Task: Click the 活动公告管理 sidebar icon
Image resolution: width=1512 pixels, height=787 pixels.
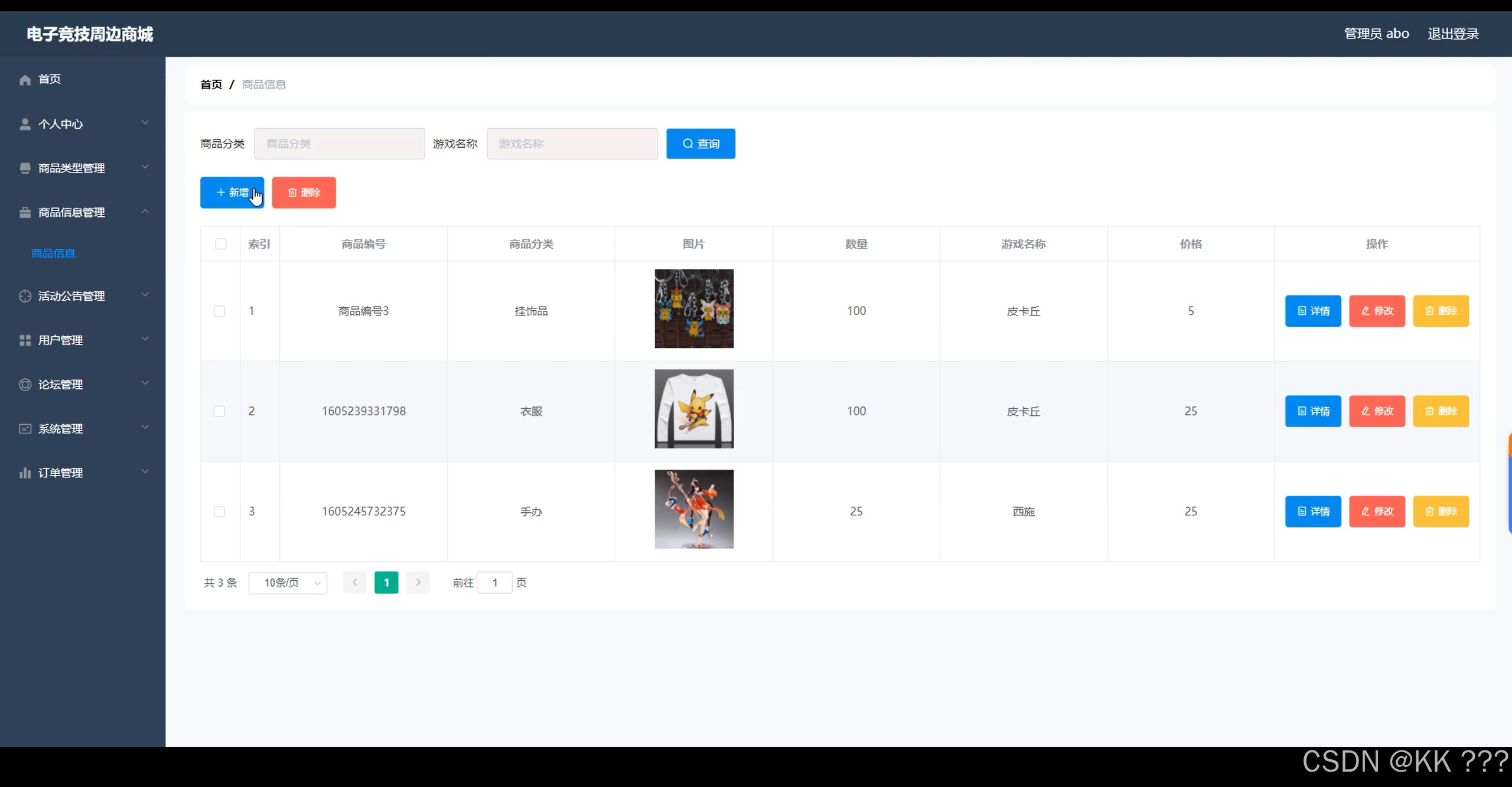Action: tap(25, 296)
